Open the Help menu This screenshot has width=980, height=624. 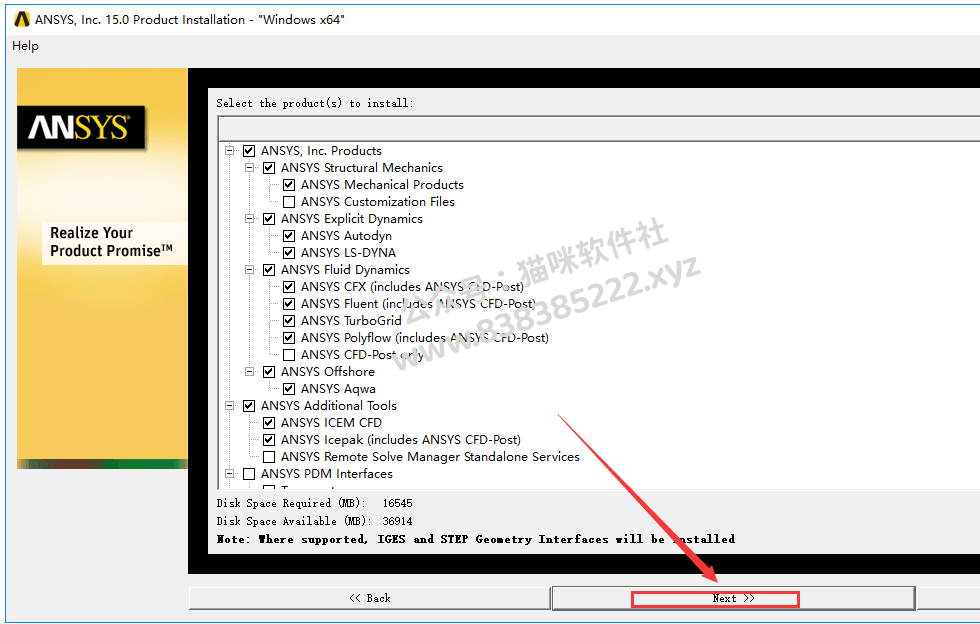click(25, 46)
